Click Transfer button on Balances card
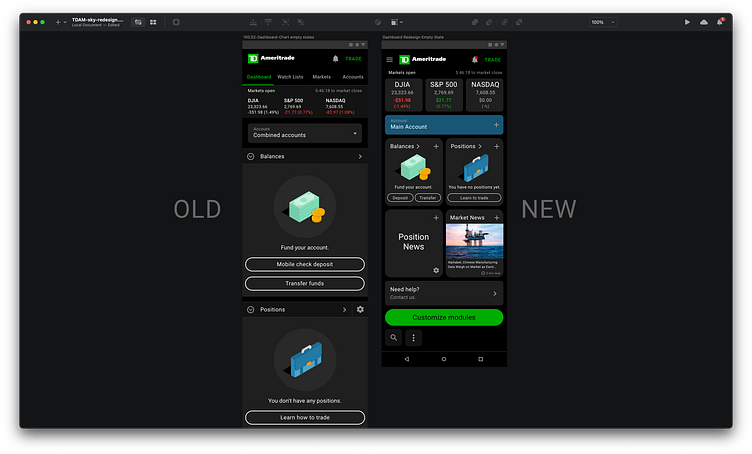The width and height of the screenshot is (752, 454). point(427,198)
